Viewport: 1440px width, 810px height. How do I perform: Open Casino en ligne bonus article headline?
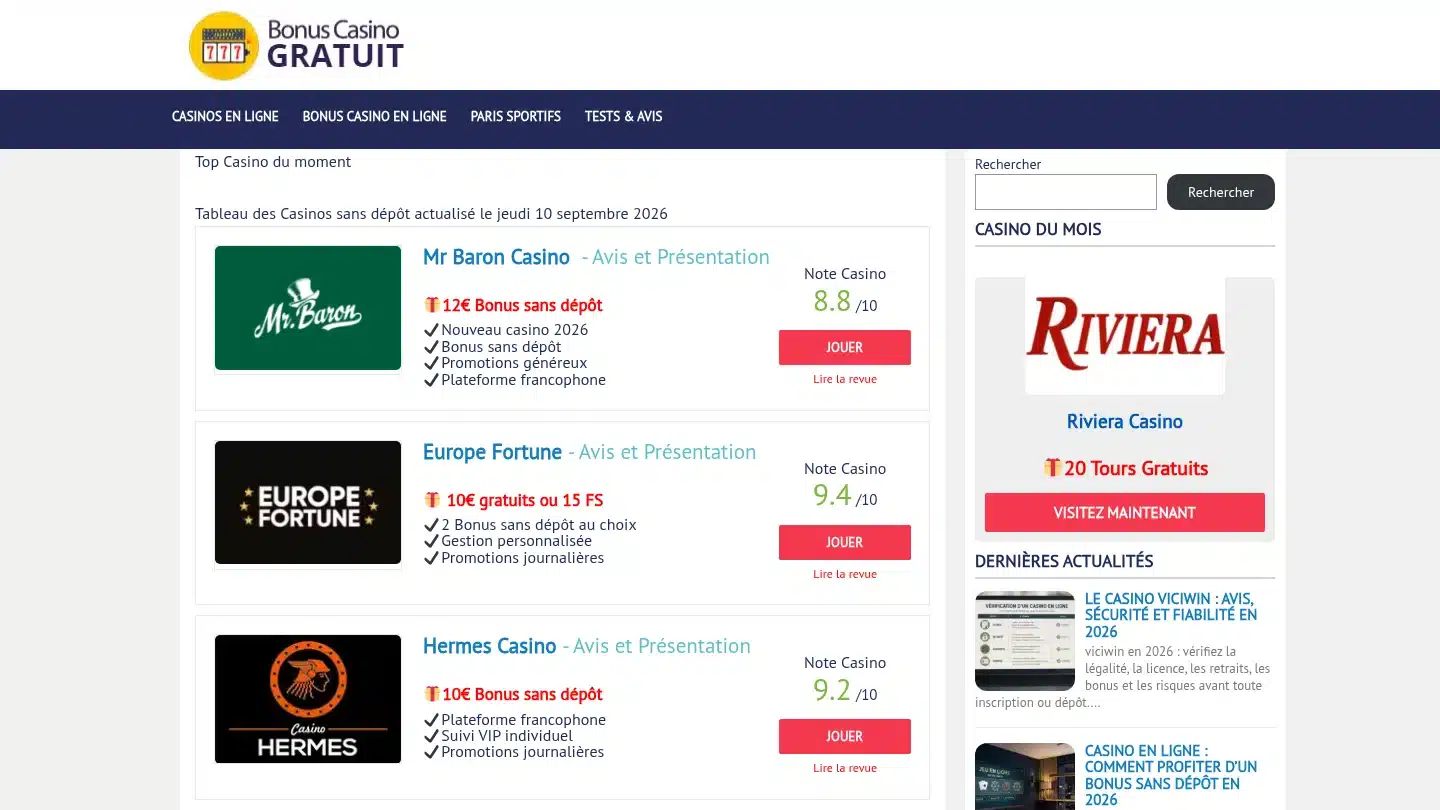[x=1171, y=775]
